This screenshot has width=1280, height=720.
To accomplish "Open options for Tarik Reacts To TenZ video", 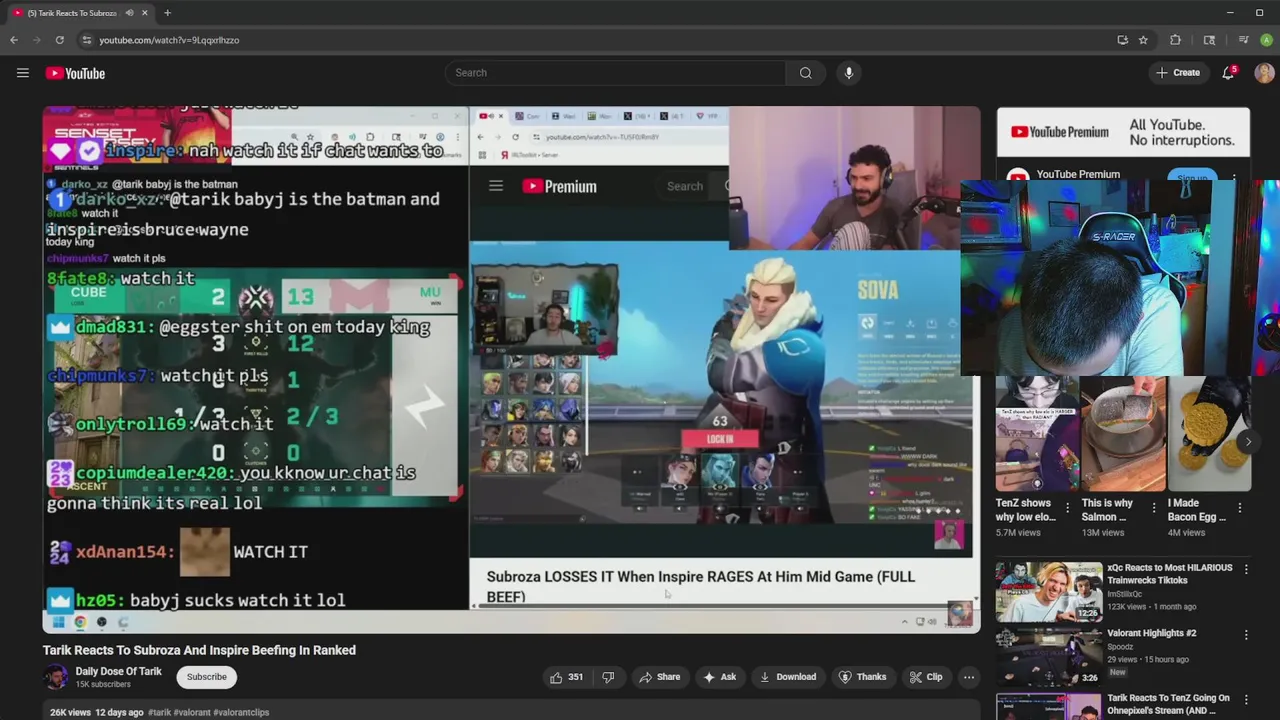I will [x=1246, y=699].
